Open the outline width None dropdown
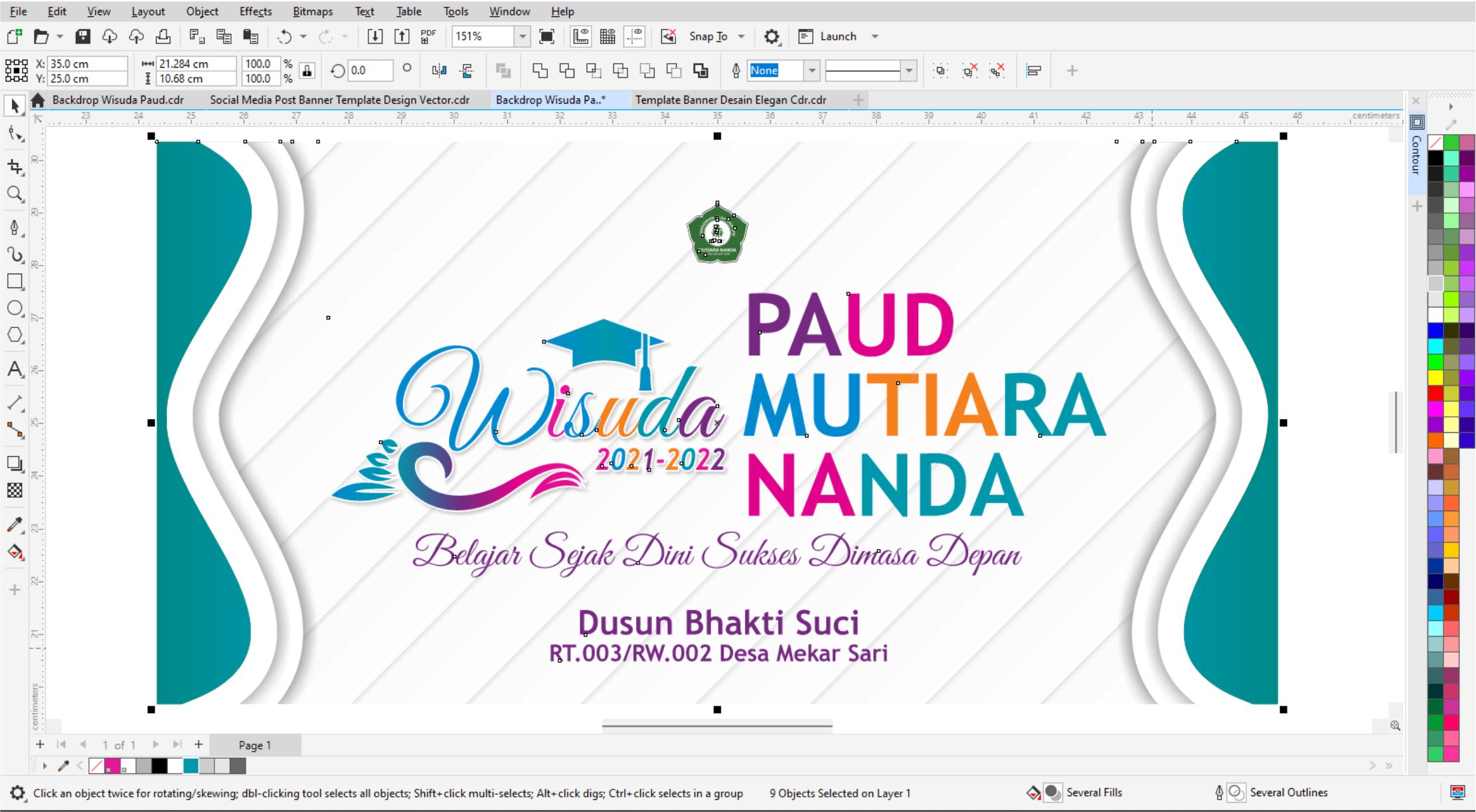The image size is (1476, 812). tap(812, 70)
